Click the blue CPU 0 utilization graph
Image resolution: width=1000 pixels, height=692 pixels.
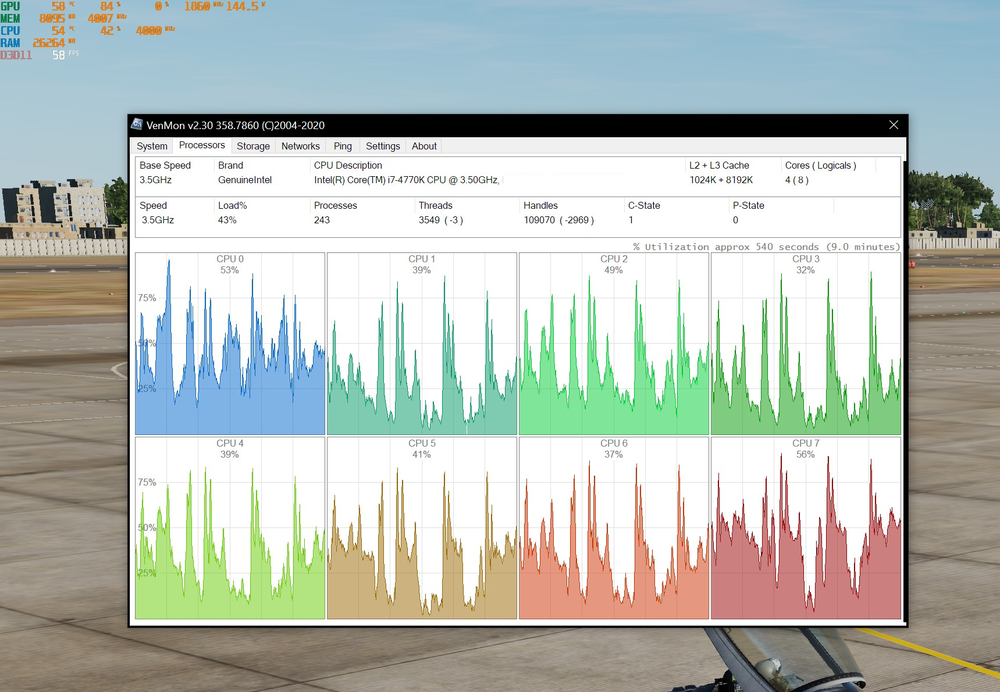coord(230,344)
